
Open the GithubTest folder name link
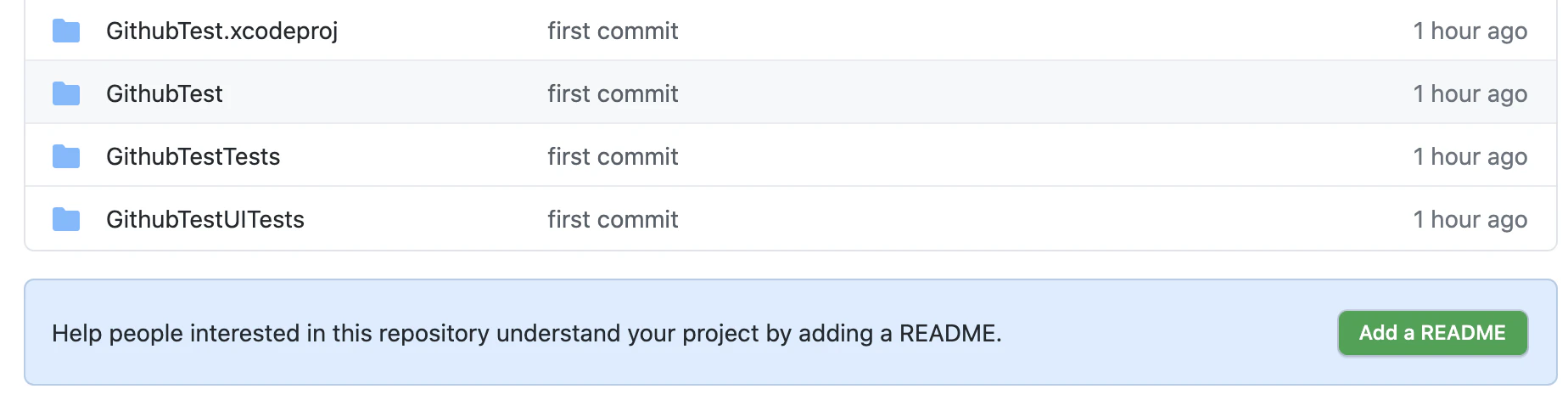(165, 93)
